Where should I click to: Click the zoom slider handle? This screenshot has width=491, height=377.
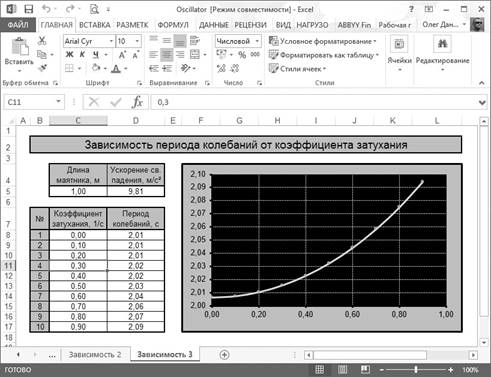(416, 370)
